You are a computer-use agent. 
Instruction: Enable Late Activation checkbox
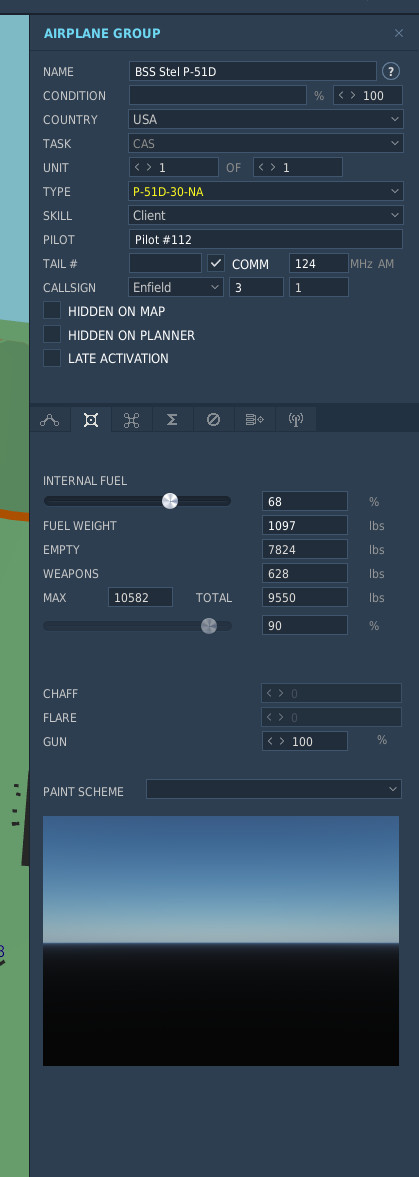52,358
